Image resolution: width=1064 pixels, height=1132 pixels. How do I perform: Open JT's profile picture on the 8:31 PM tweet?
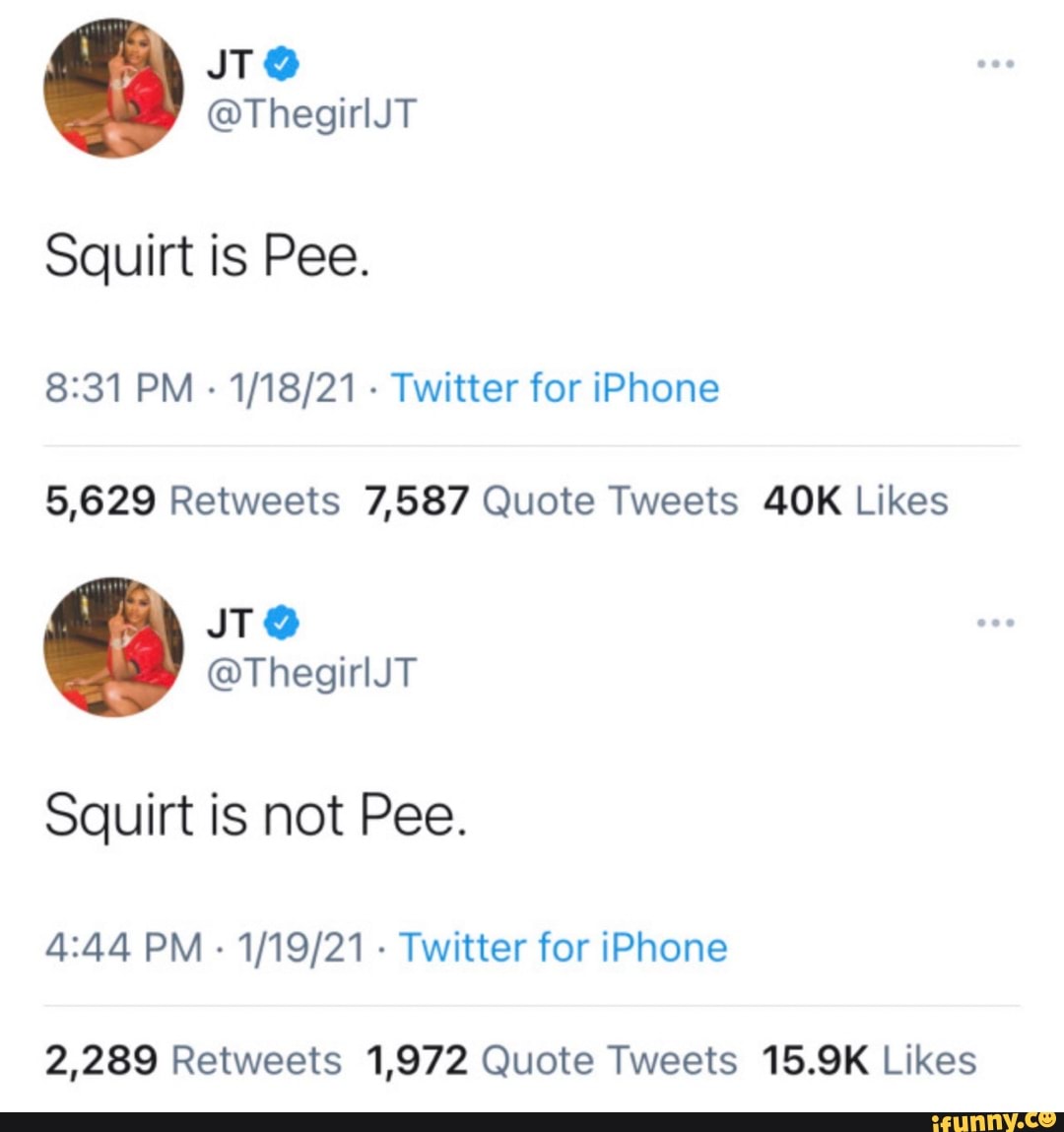pos(113,88)
